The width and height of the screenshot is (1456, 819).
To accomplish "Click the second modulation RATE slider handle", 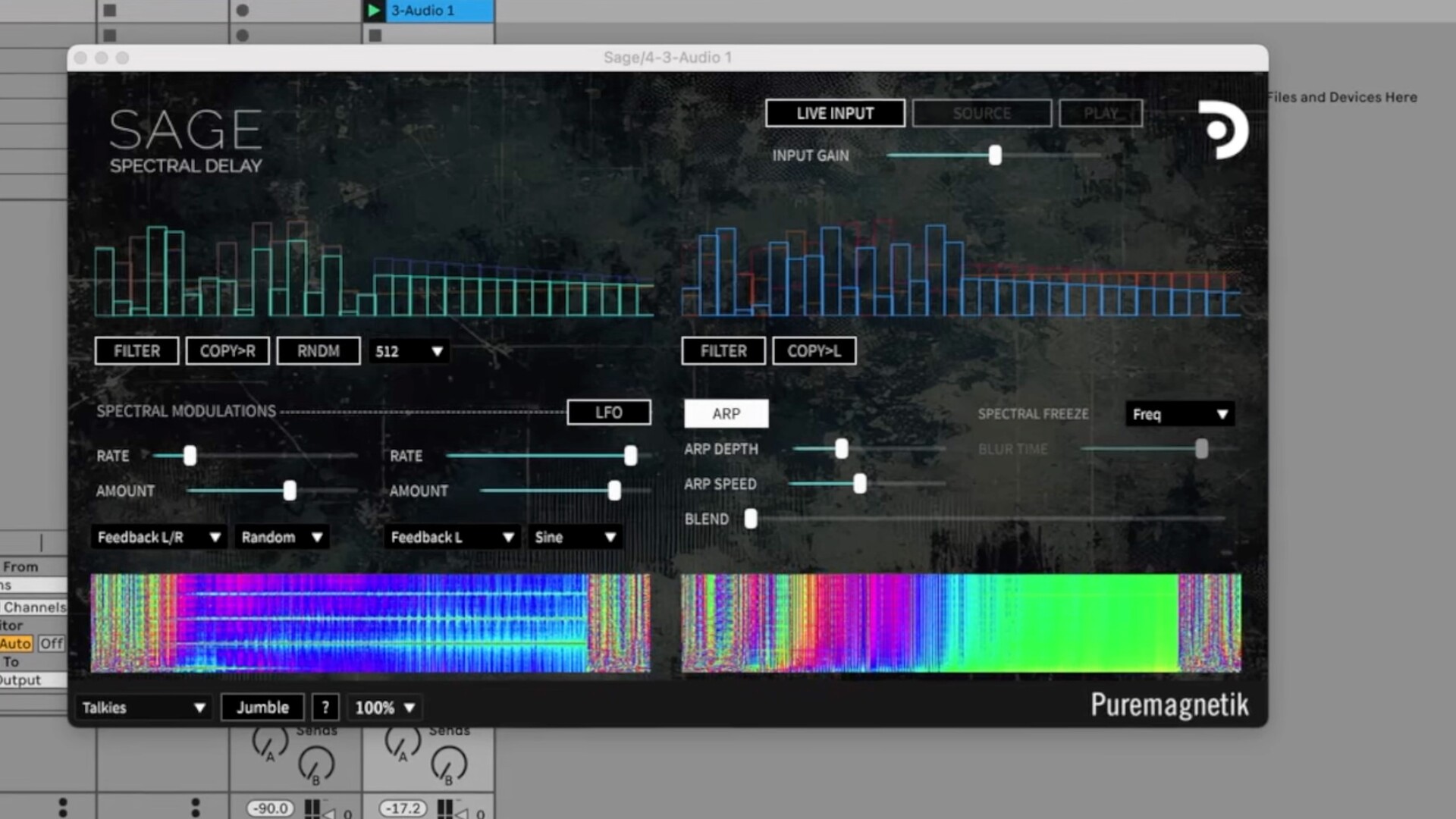I will 630,455.
